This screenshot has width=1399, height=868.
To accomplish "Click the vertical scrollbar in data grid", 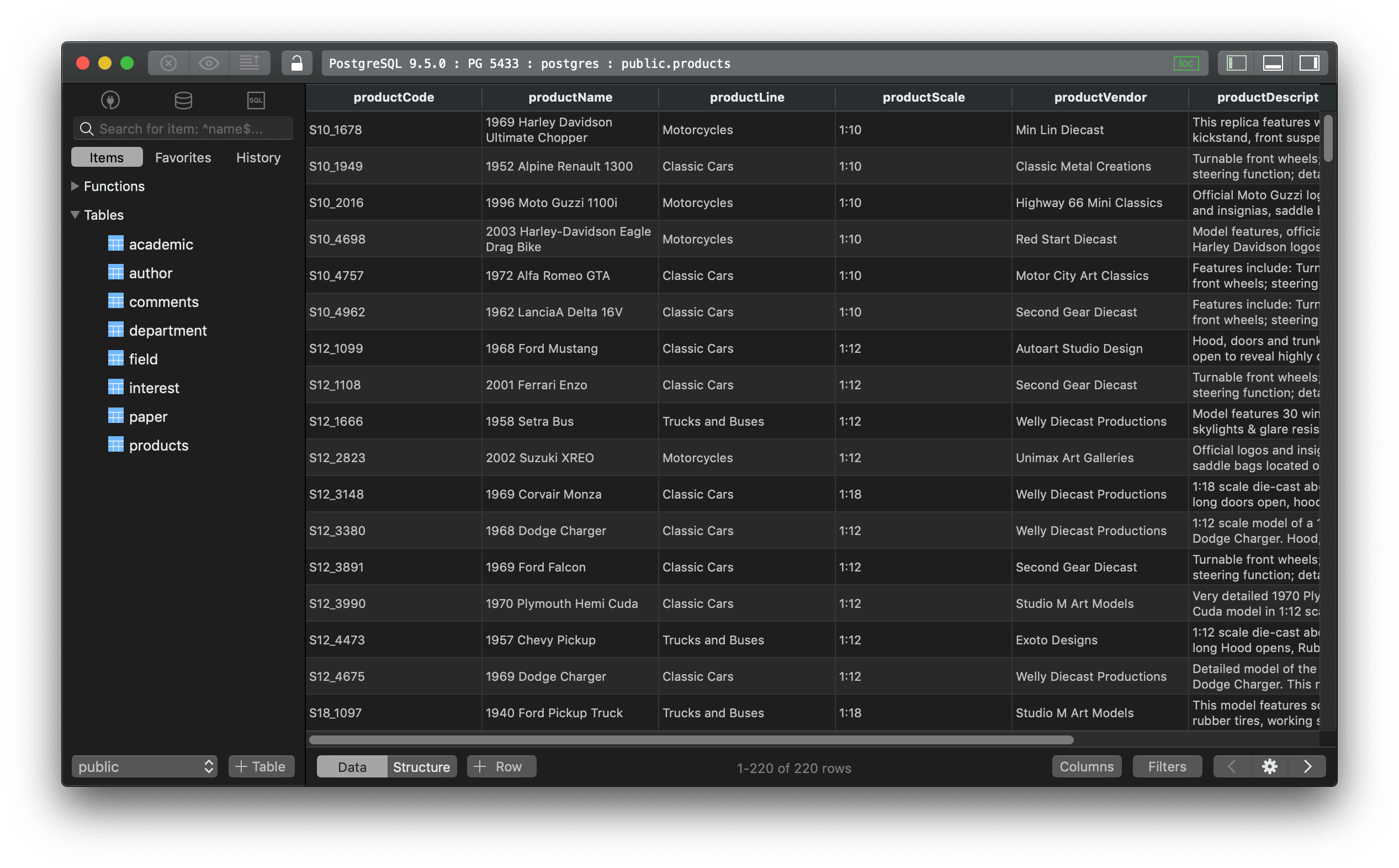I will 1328,139.
